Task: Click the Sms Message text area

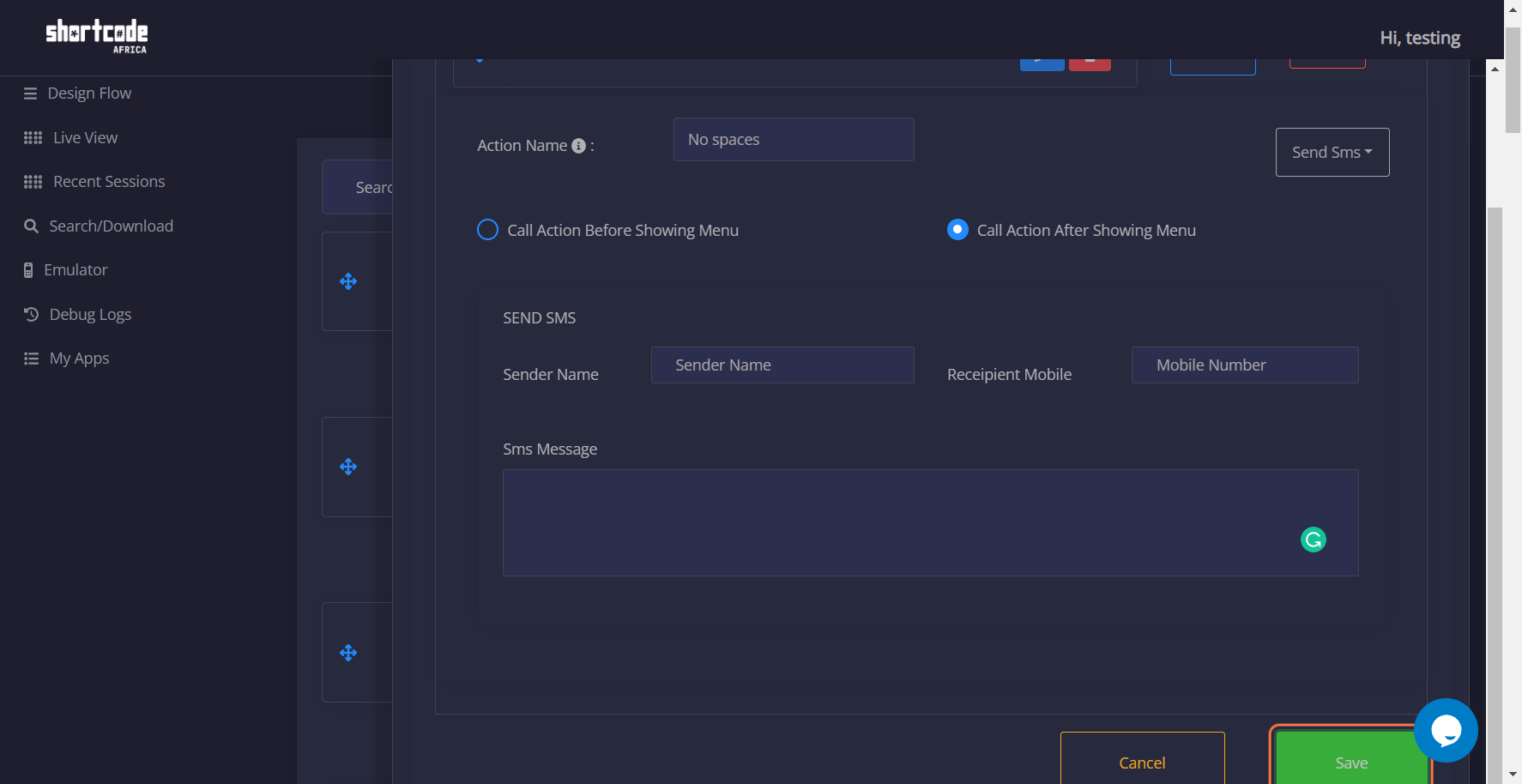Action: pyautogui.click(x=931, y=522)
